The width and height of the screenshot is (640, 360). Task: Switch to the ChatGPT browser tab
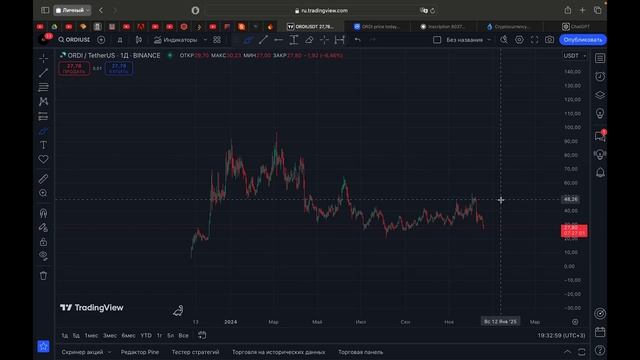point(576,27)
